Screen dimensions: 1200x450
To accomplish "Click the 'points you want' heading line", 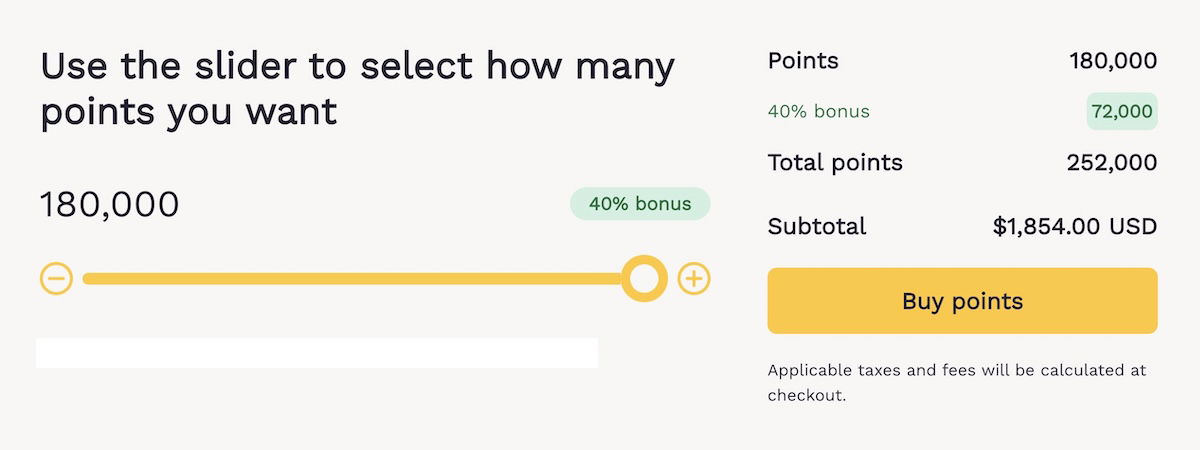I will point(189,112).
